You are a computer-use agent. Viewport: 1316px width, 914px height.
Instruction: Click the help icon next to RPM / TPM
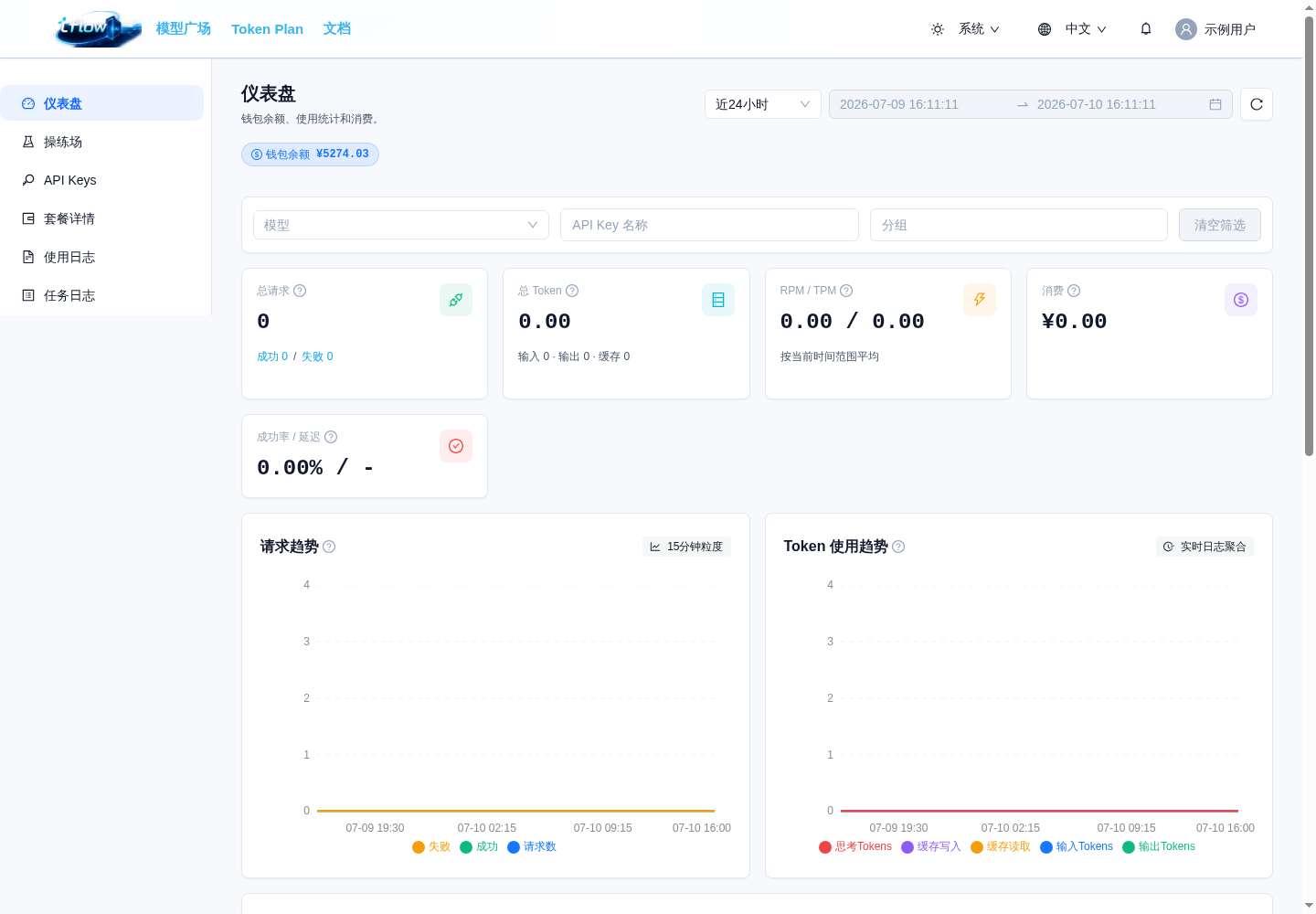tap(846, 291)
